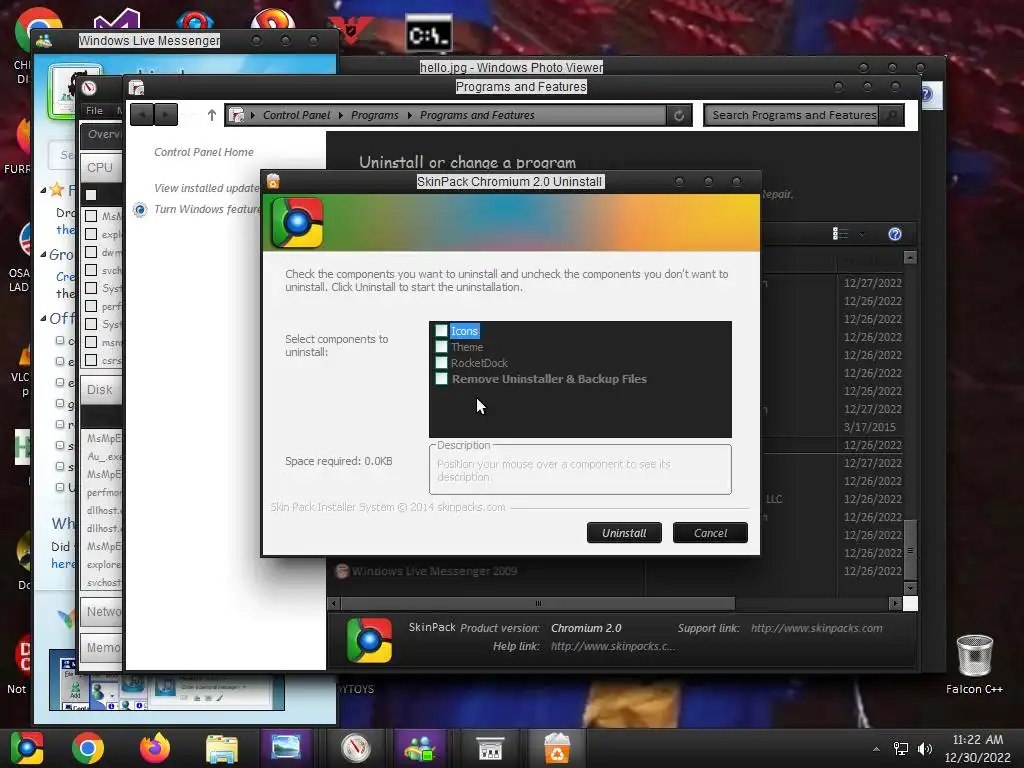Open View installed updates link
Viewport: 1024px width, 768px height.
pyautogui.click(x=207, y=188)
